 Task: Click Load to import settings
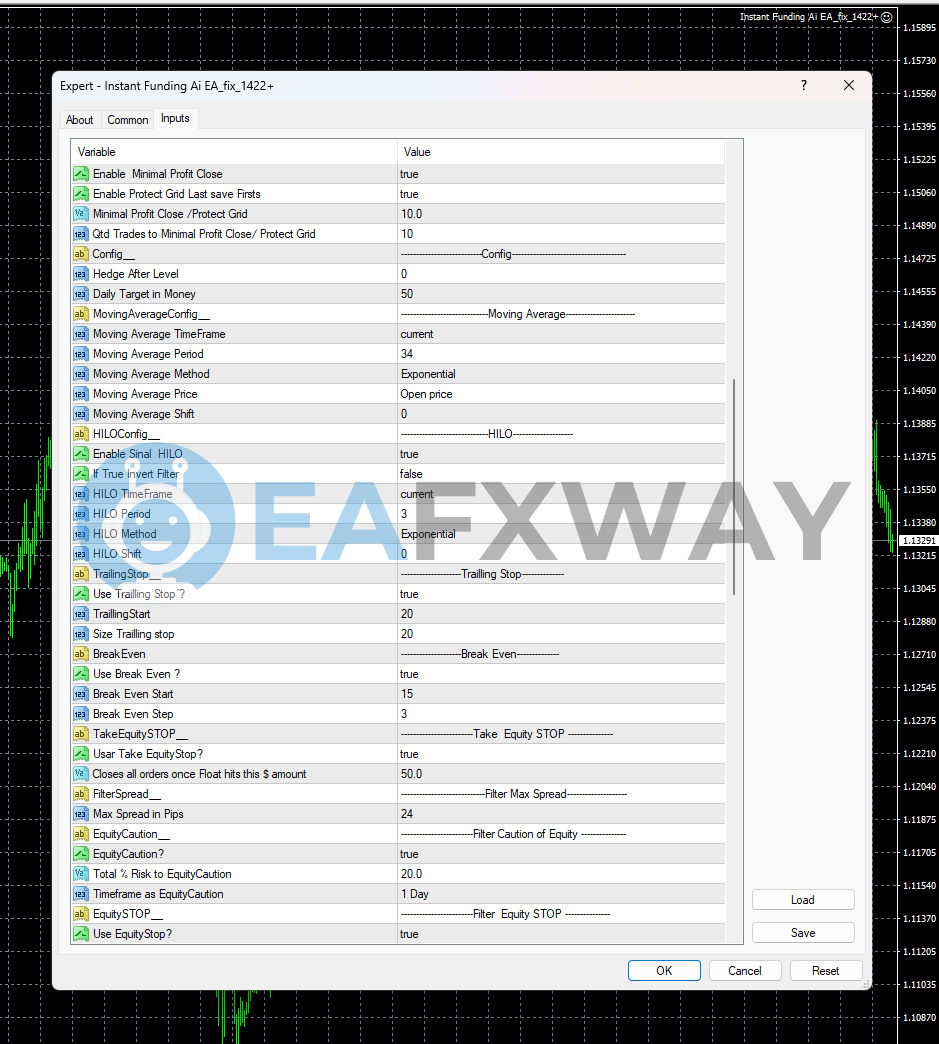click(803, 900)
